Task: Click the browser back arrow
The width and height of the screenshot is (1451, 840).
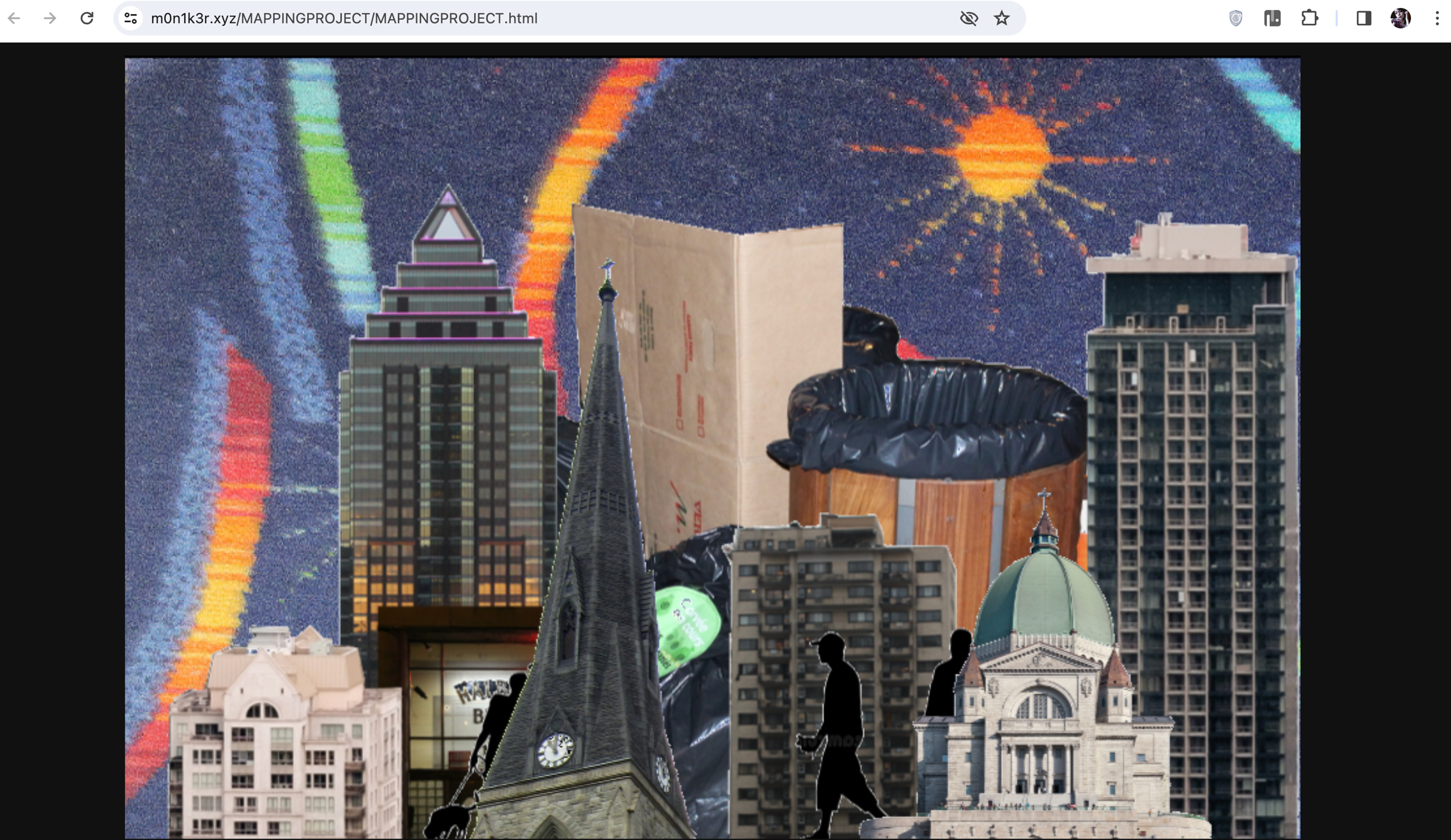Action: (15, 19)
